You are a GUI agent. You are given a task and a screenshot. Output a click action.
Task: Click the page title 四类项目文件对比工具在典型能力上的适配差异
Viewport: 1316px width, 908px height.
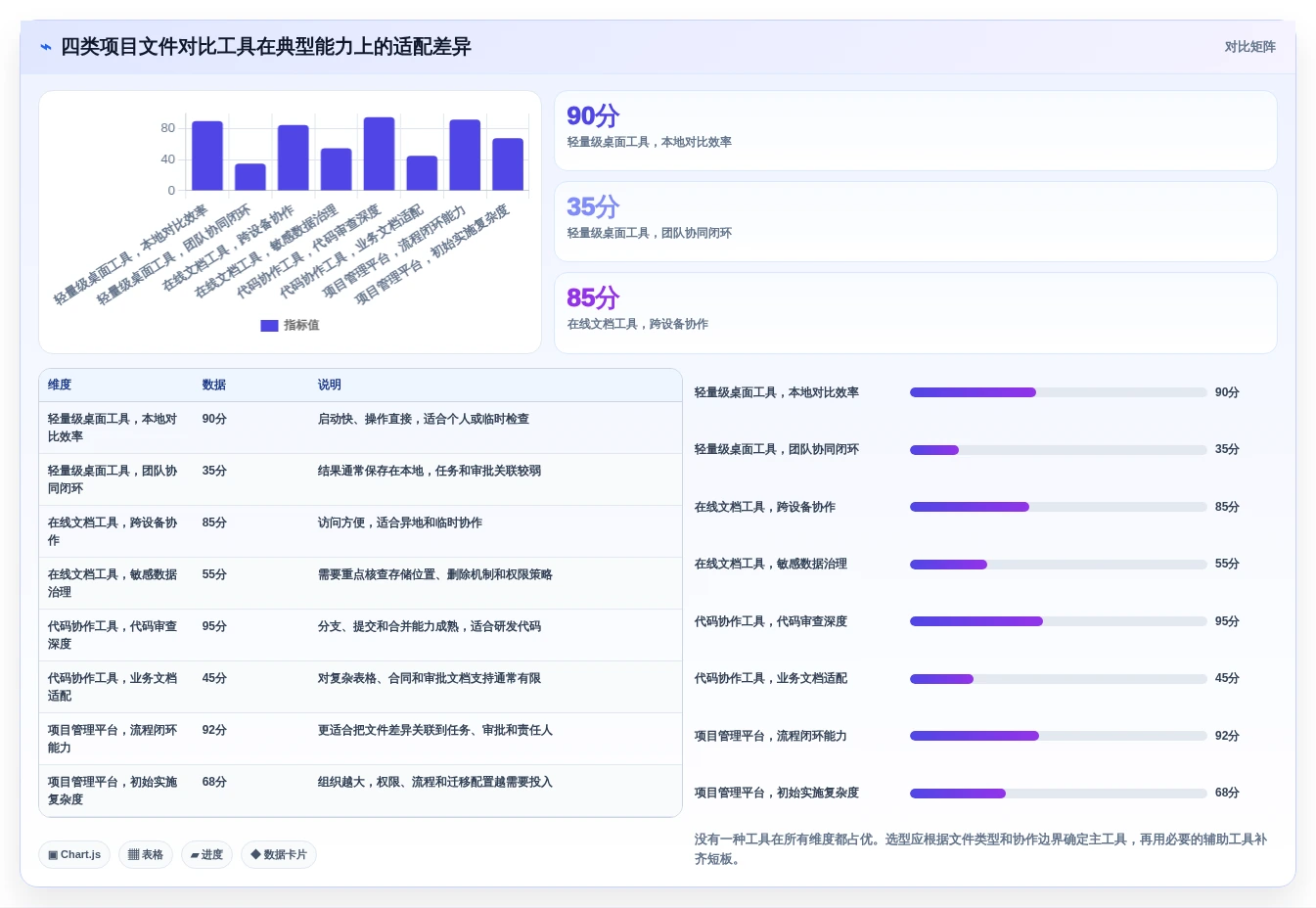coord(266,47)
